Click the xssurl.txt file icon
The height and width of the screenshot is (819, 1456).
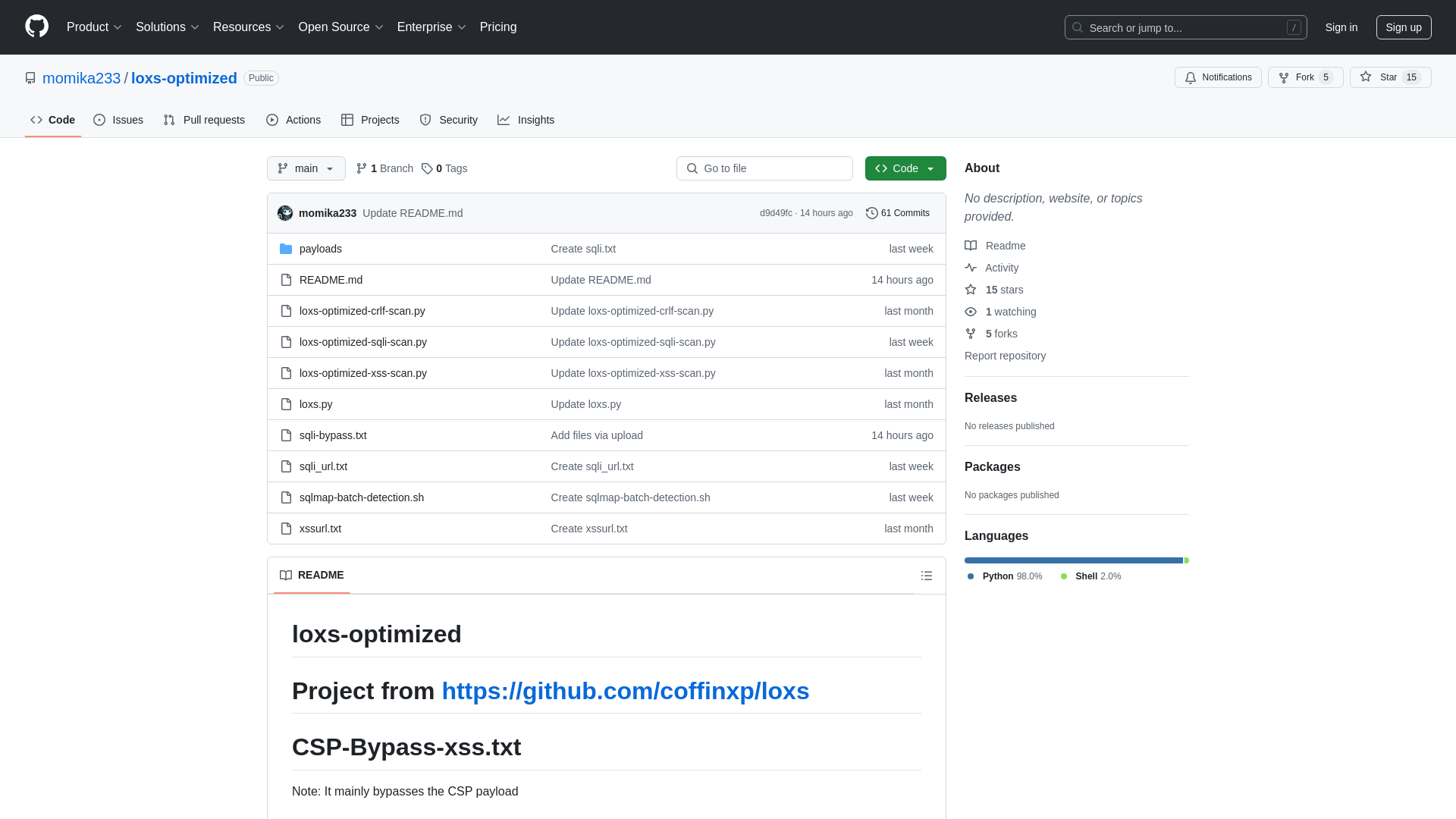[x=286, y=529]
